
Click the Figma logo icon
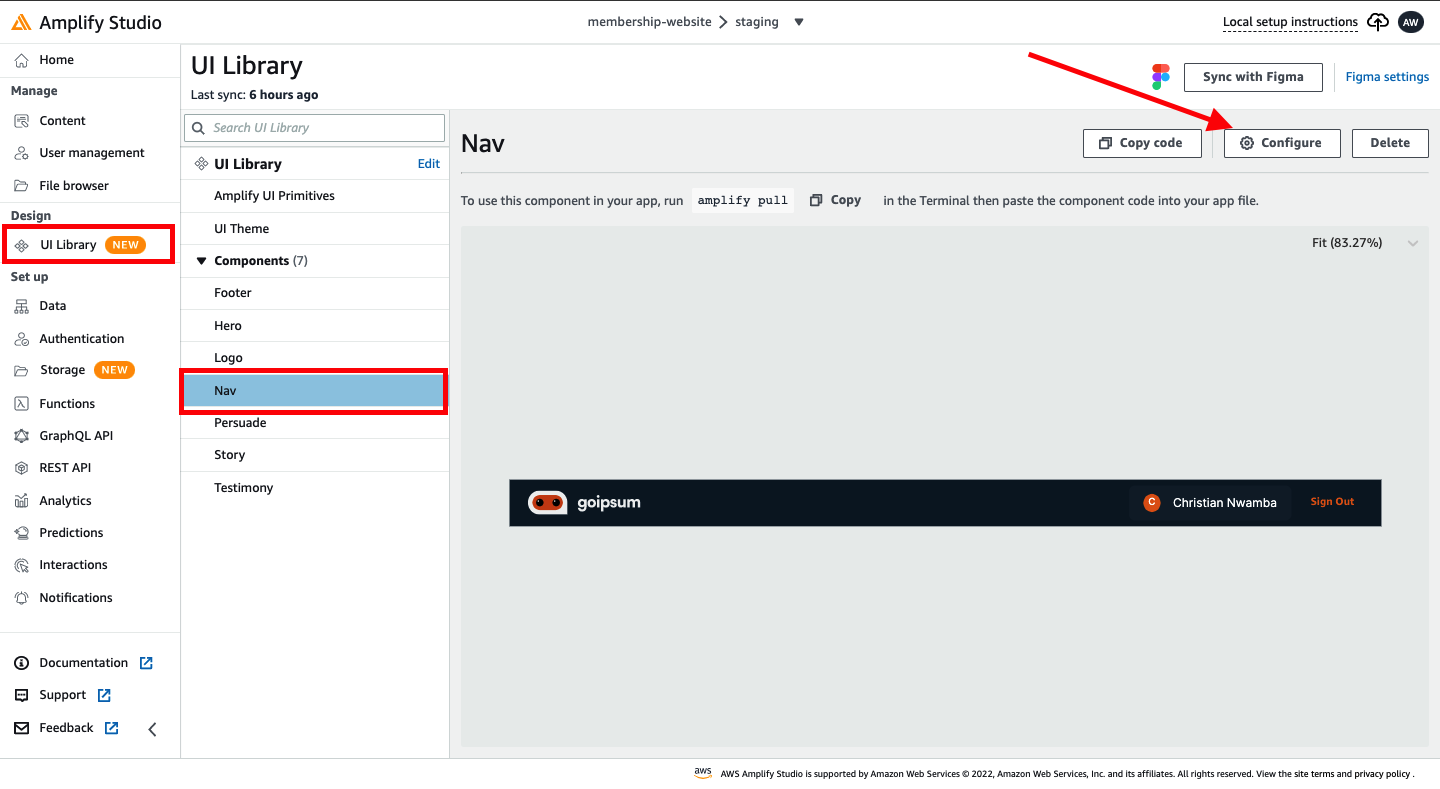1161,77
